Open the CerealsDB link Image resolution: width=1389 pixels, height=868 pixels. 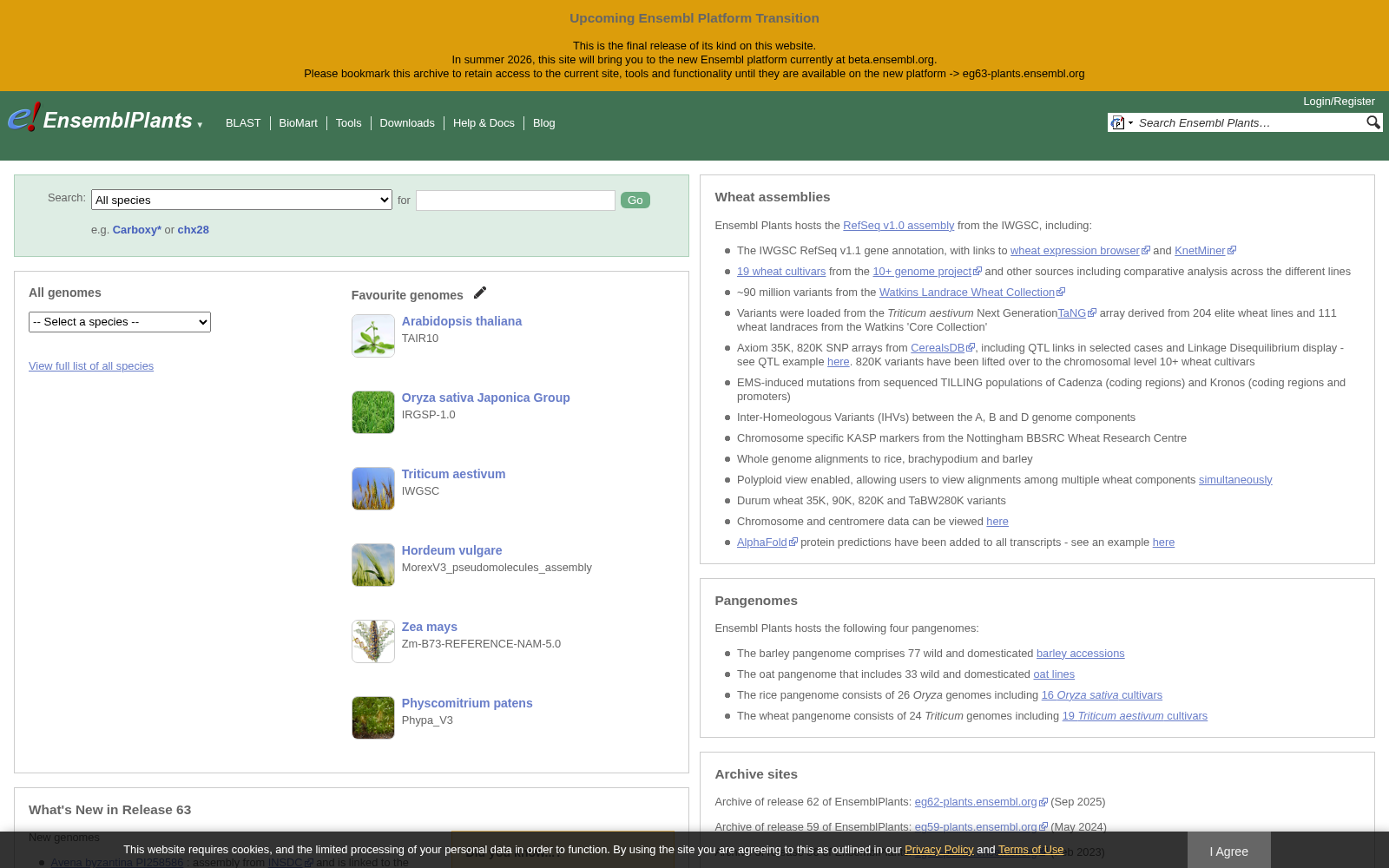pos(943,348)
